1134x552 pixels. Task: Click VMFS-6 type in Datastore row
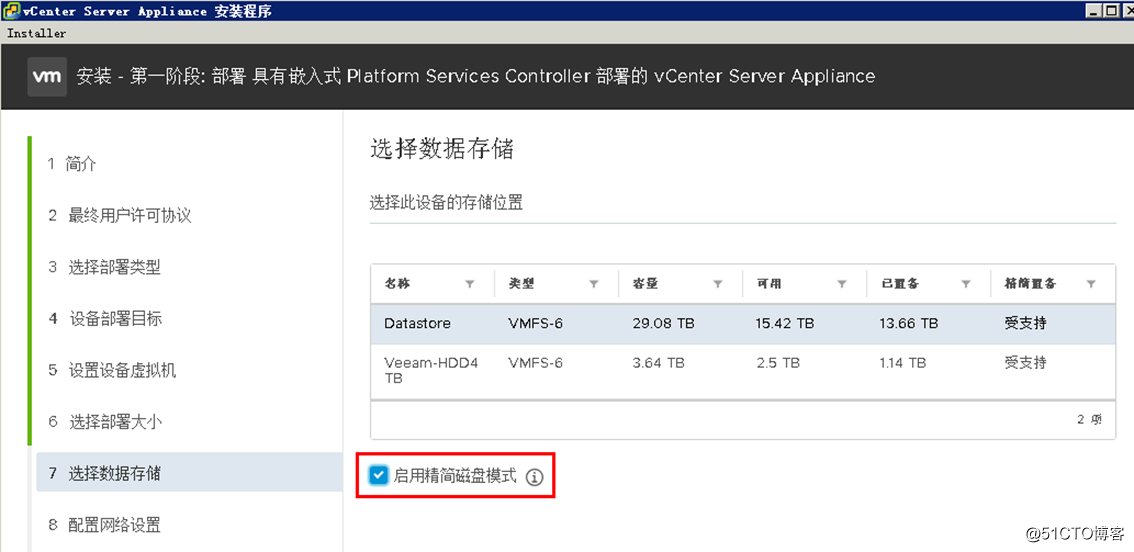click(x=535, y=323)
